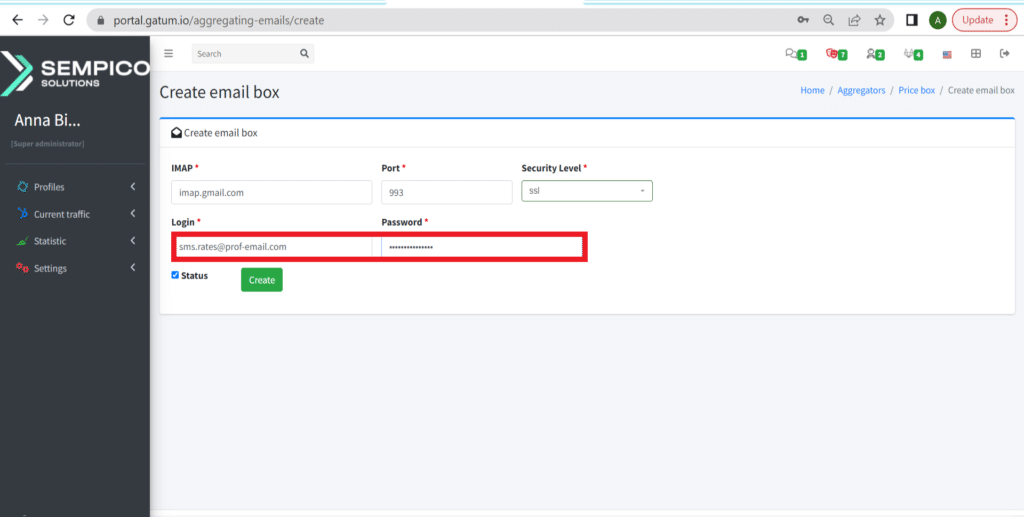Screen dimensions: 1024x517
Task: Click the browser back arrow
Action: [x=18, y=20]
